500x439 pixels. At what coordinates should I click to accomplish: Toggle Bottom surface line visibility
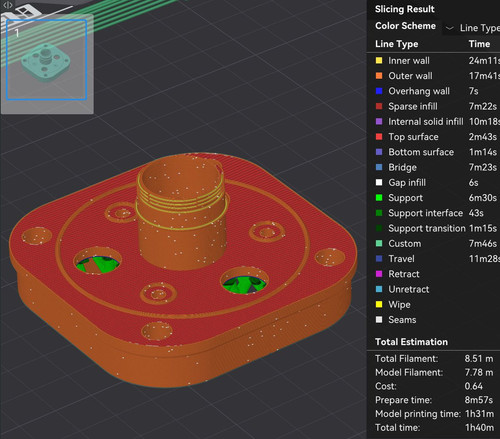click(x=421, y=152)
